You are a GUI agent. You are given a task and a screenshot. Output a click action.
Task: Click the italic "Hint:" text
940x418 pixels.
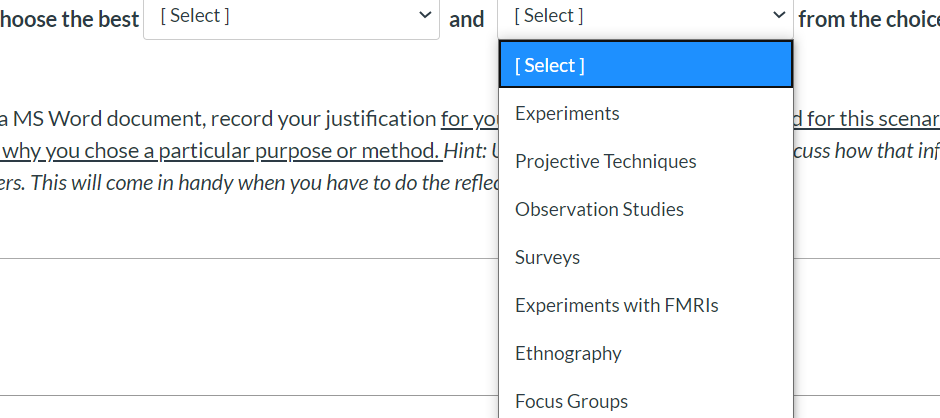[x=465, y=151]
